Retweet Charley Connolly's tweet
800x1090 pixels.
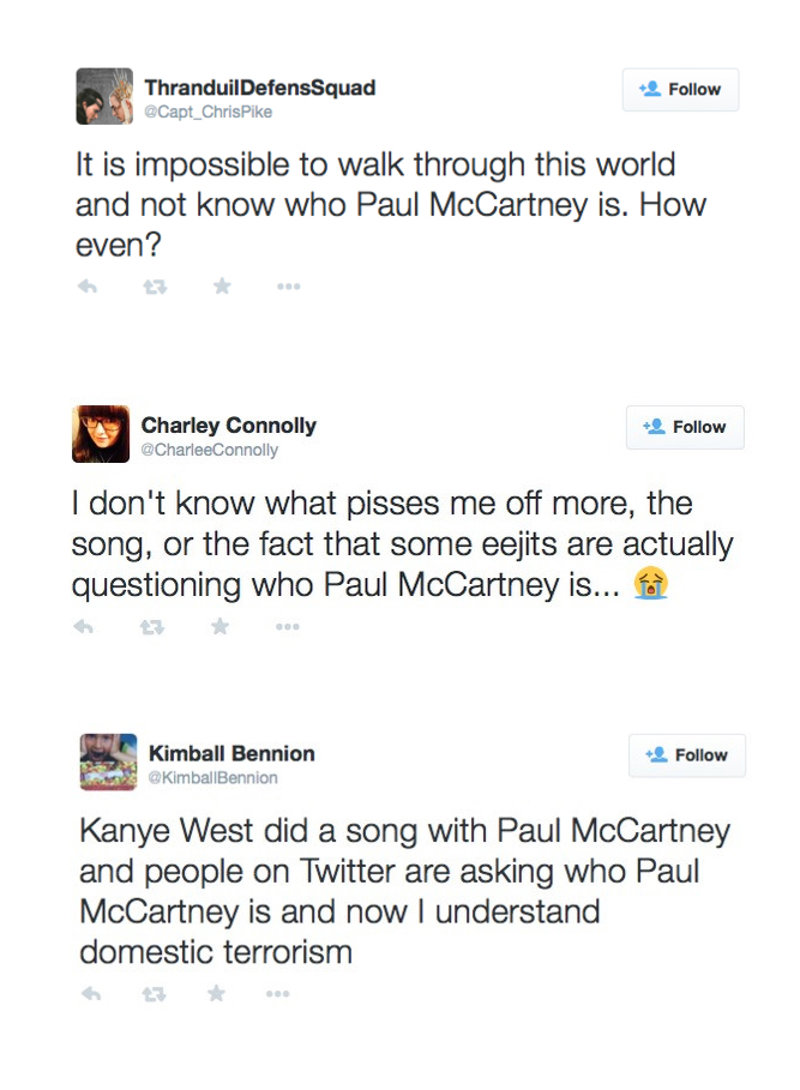pyautogui.click(x=153, y=627)
